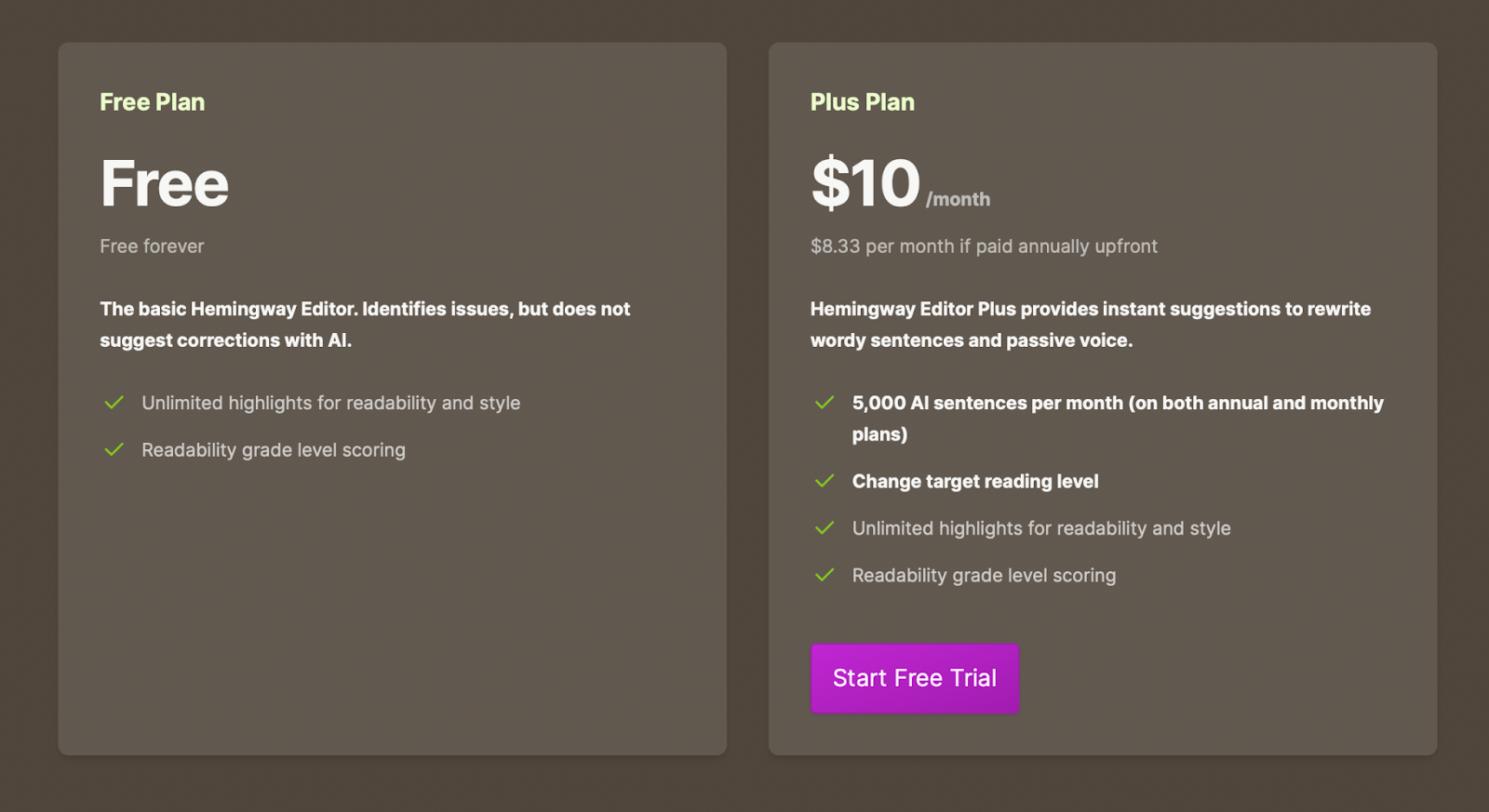Viewport: 1489px width, 812px height.
Task: Click Readability grade level scoring in Plus Plan
Action: [984, 575]
